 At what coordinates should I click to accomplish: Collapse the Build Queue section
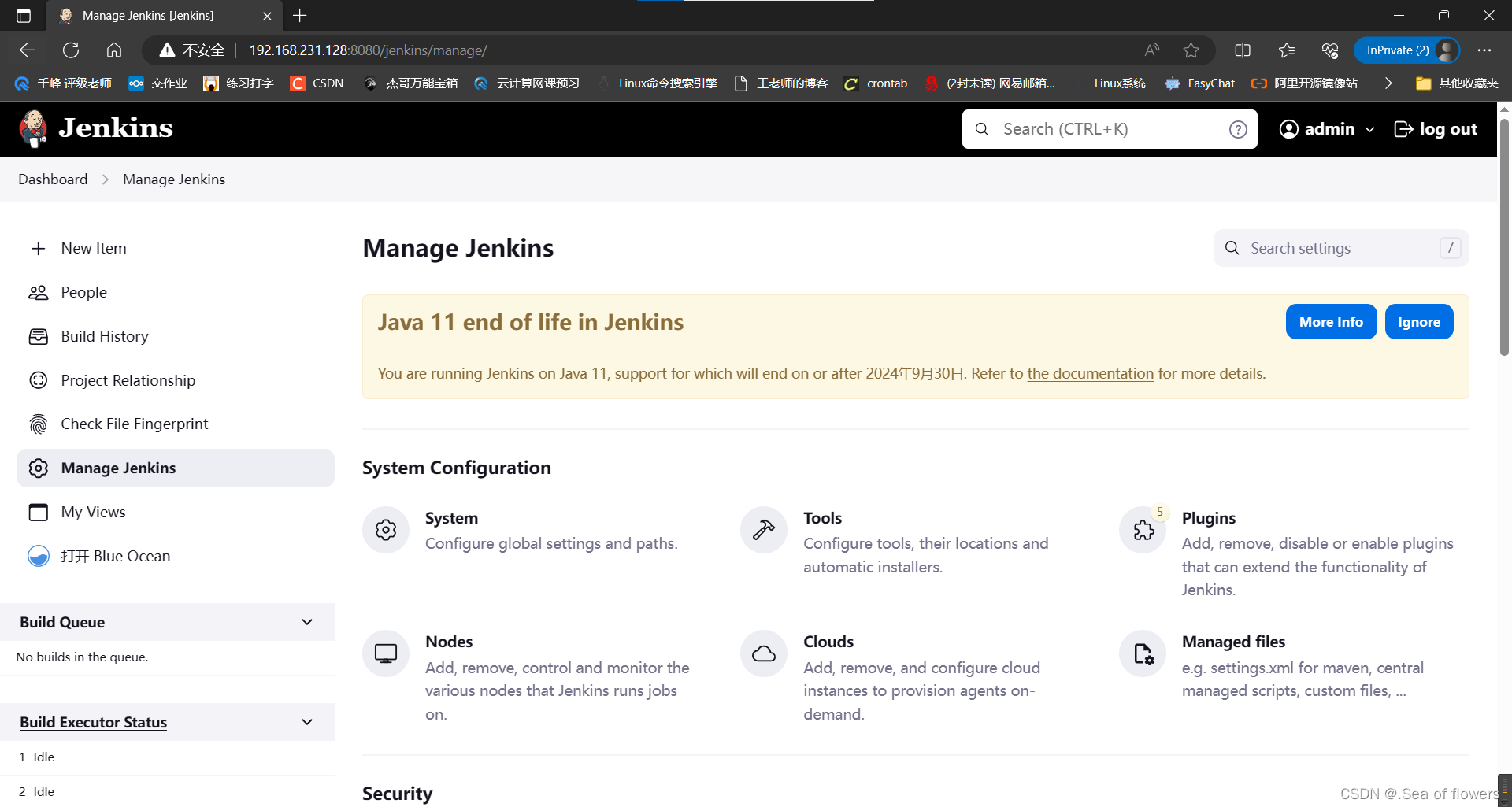[x=307, y=622]
